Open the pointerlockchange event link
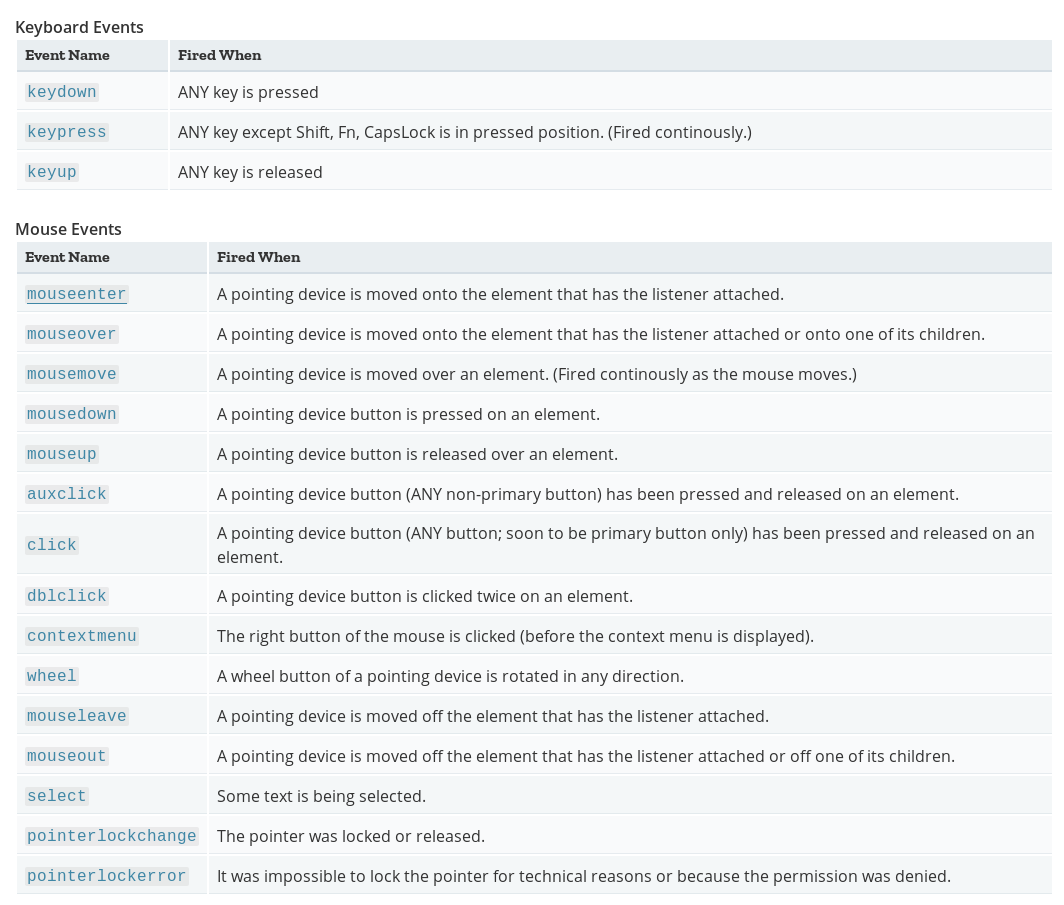This screenshot has height=905, width=1064. [111, 836]
